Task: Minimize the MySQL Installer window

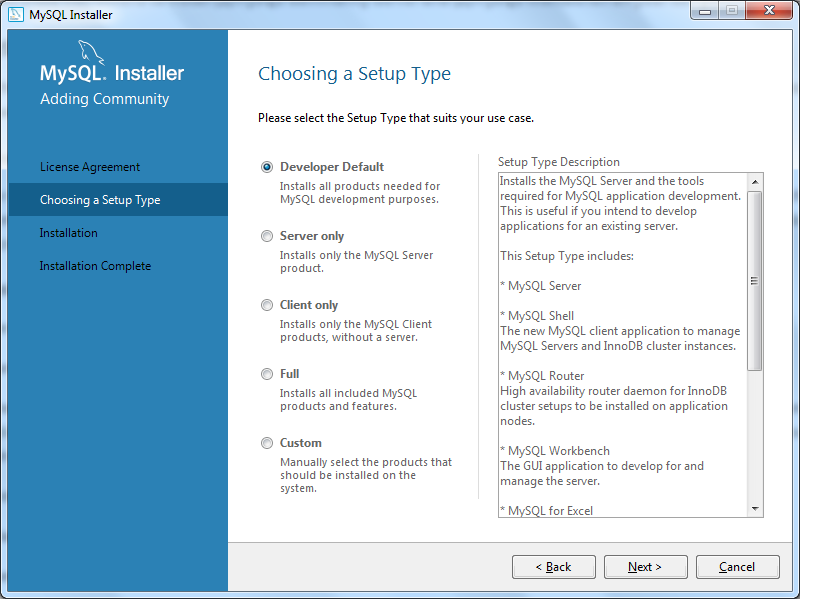Action: [704, 11]
